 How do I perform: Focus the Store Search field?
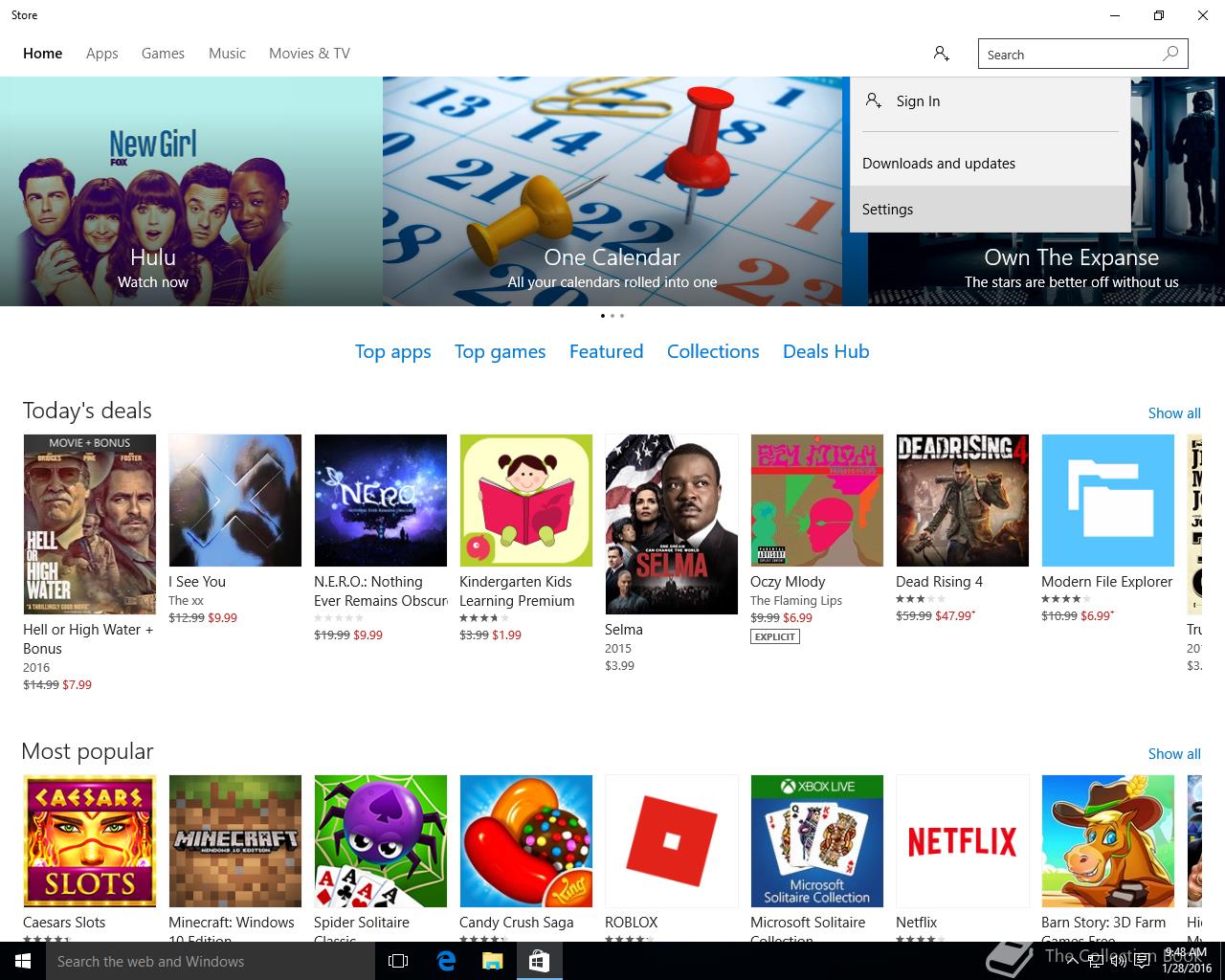coord(1071,54)
